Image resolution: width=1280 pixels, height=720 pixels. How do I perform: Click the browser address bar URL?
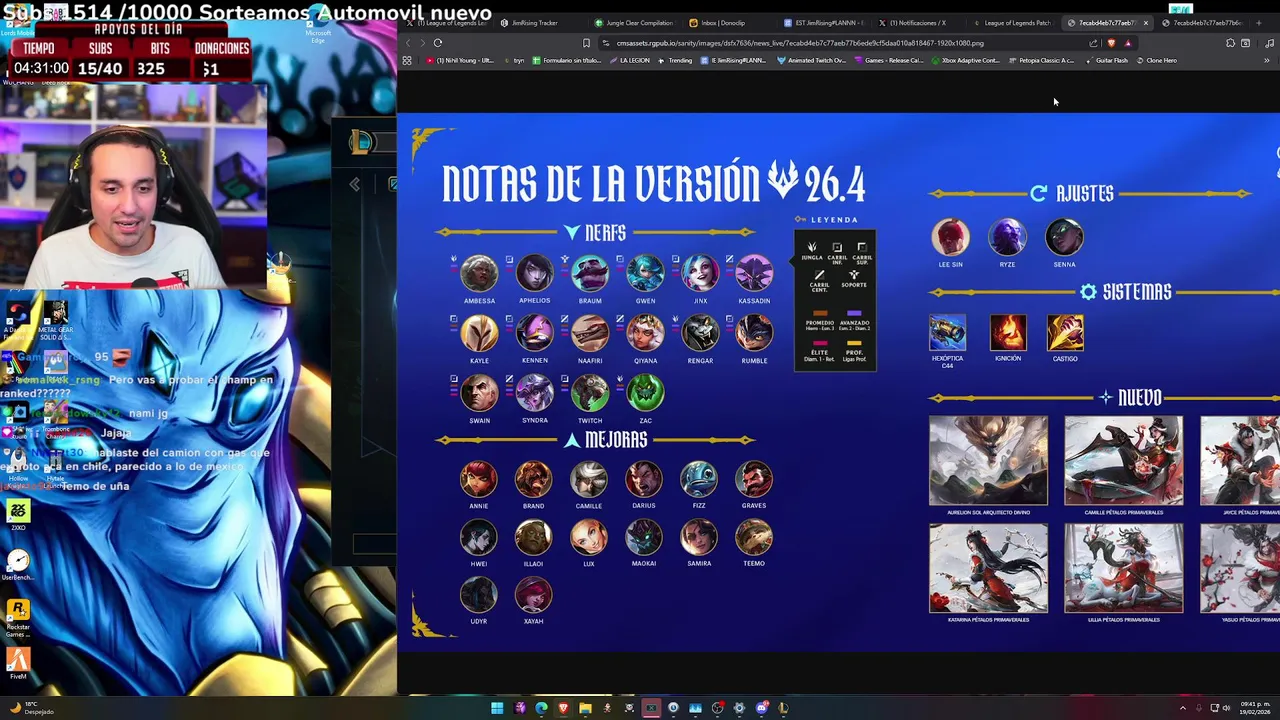[x=800, y=43]
